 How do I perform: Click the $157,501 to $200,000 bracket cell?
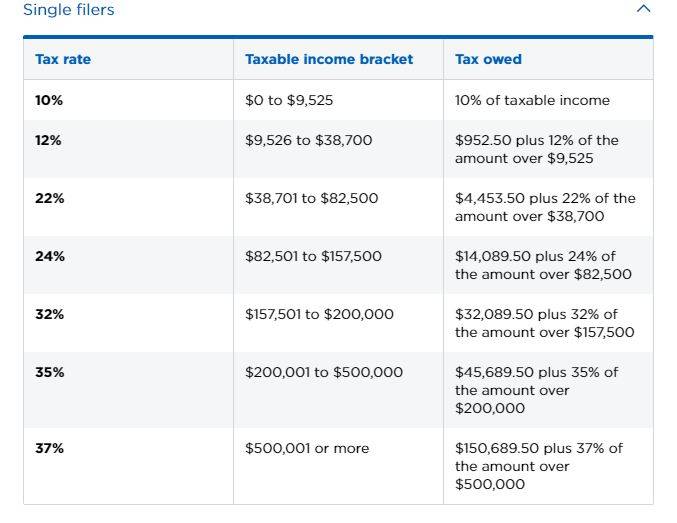(319, 314)
